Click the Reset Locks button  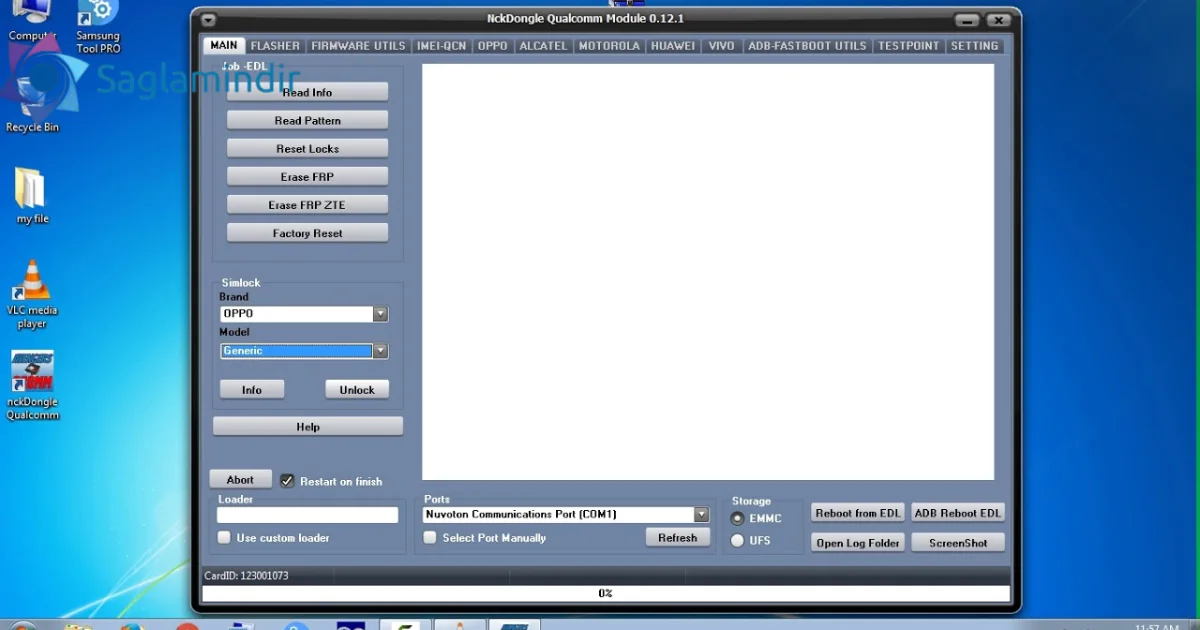click(307, 148)
